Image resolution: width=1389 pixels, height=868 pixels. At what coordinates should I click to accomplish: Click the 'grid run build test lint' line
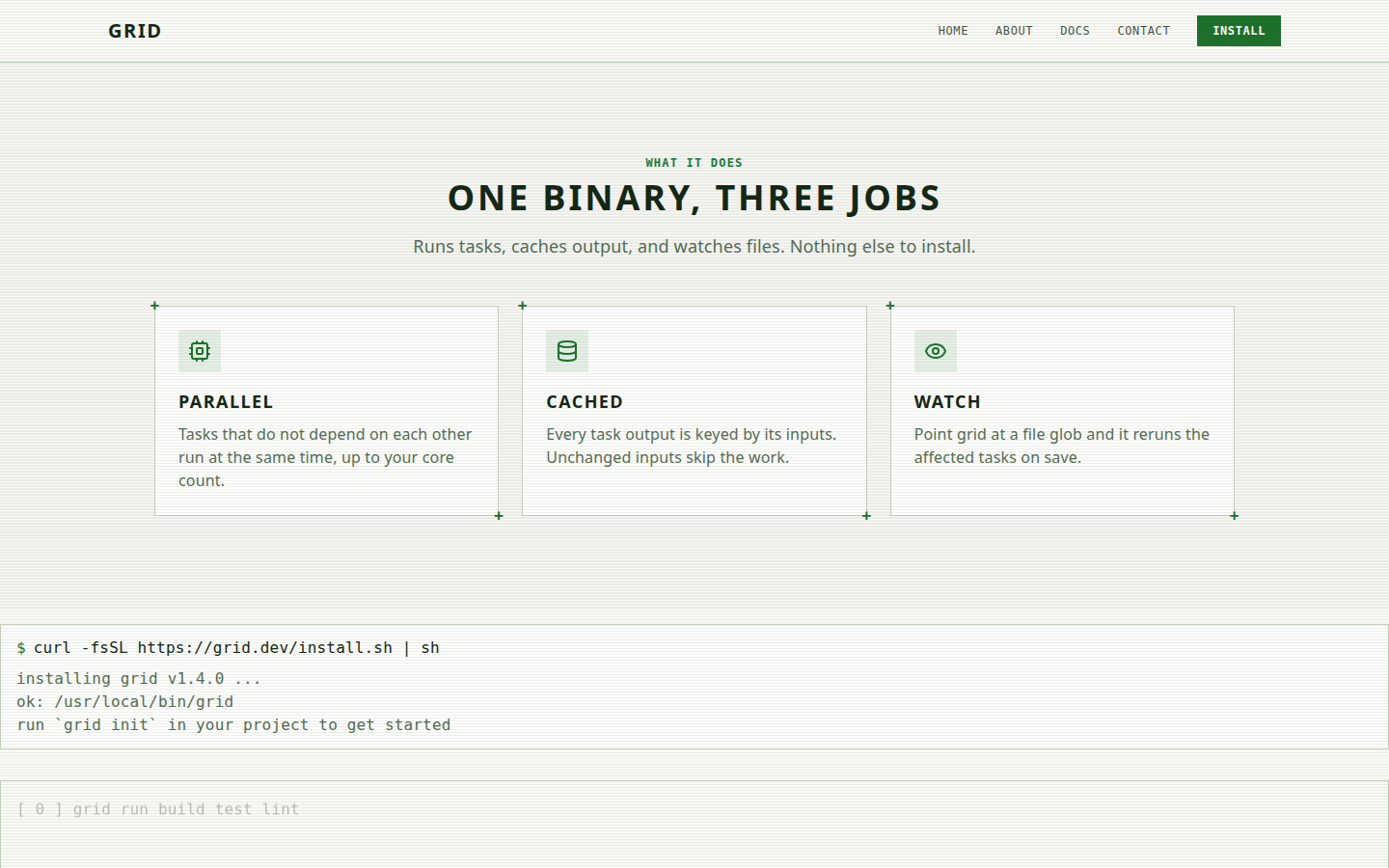tap(158, 809)
